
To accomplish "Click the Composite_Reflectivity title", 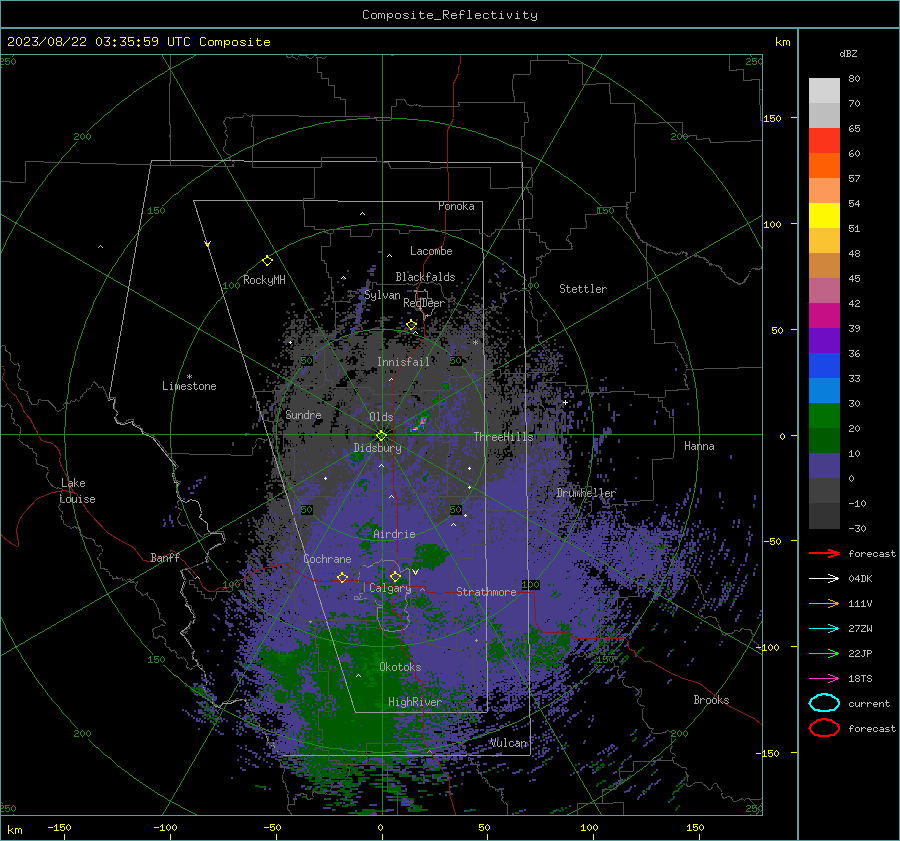I will click(x=449, y=15).
